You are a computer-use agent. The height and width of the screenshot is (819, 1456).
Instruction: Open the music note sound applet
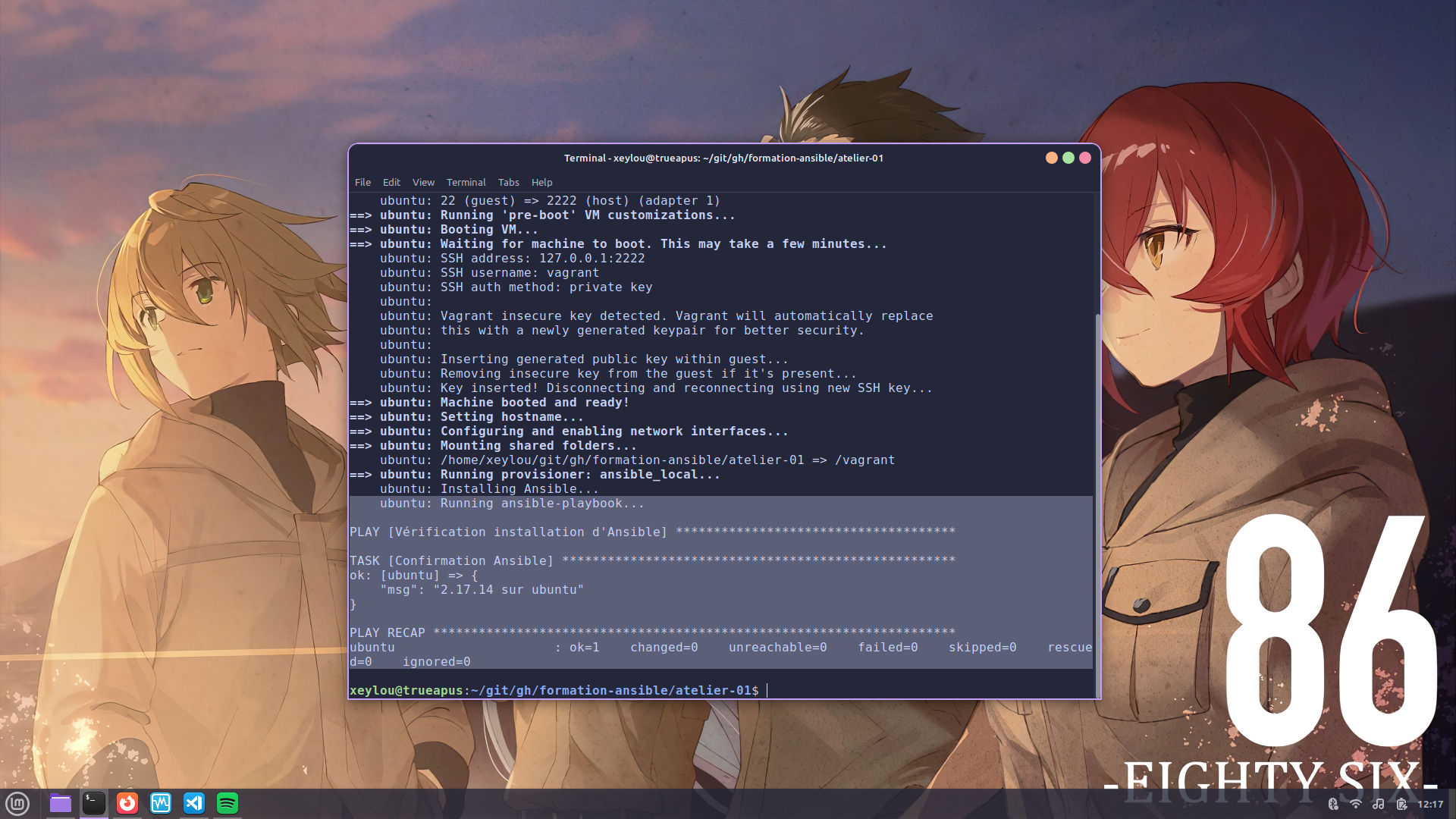click(x=1379, y=804)
